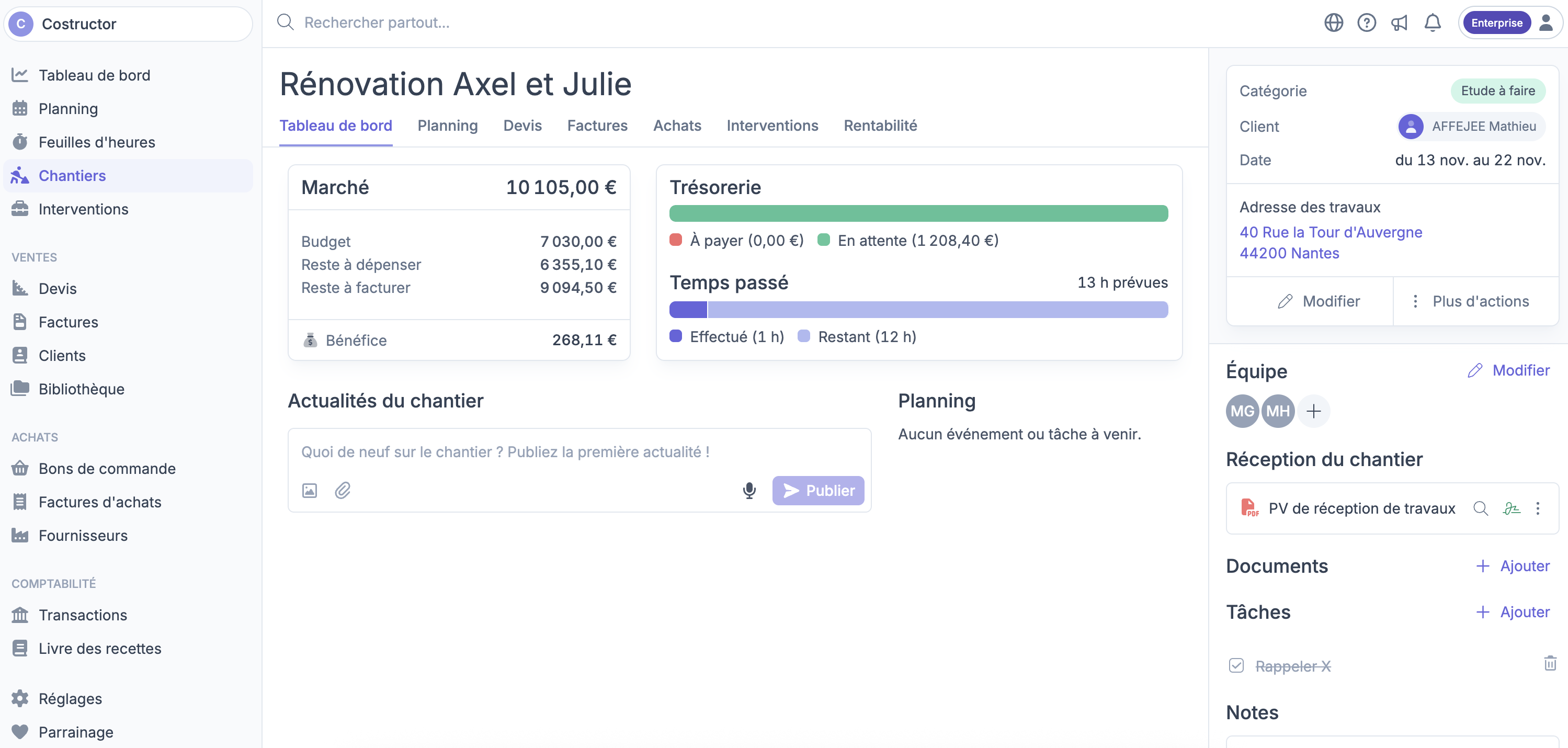The width and height of the screenshot is (1568, 748).
Task: Click the help question mark icon
Action: tap(1366, 23)
